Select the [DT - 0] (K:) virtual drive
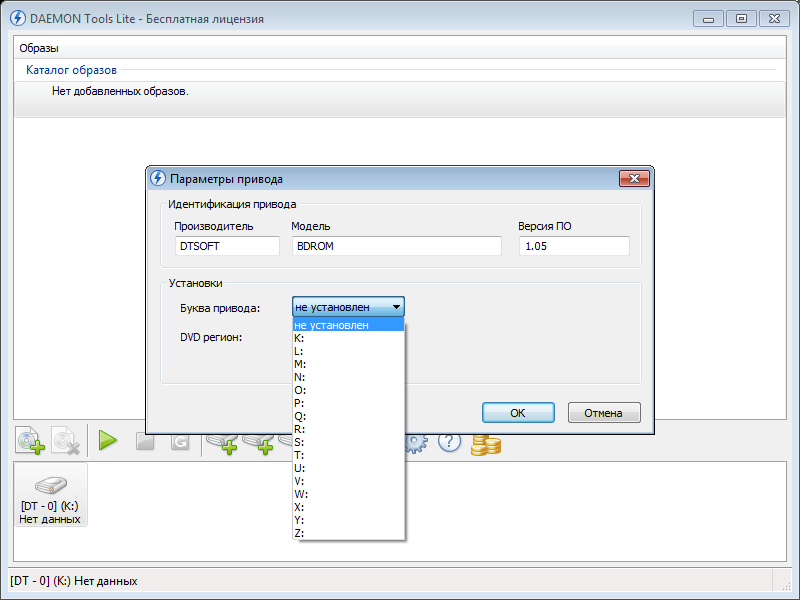Viewport: 800px width, 600px height. tap(51, 494)
